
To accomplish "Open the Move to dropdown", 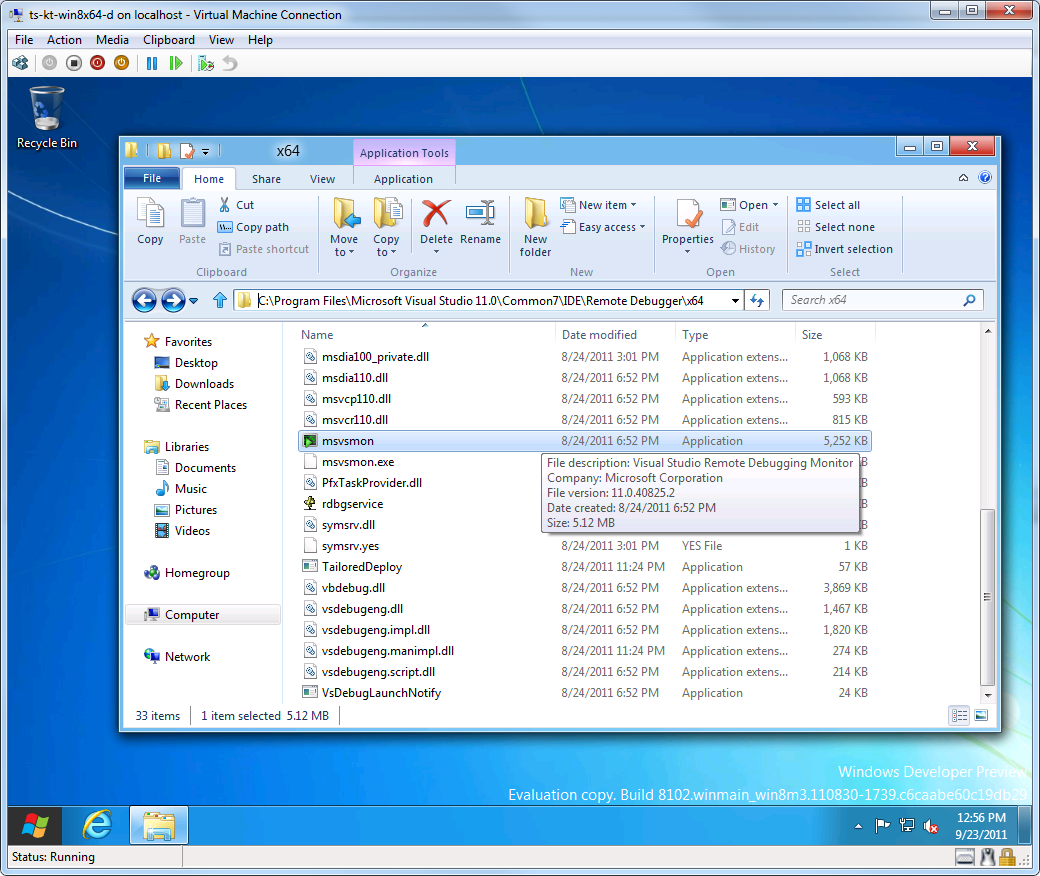I will tap(345, 228).
